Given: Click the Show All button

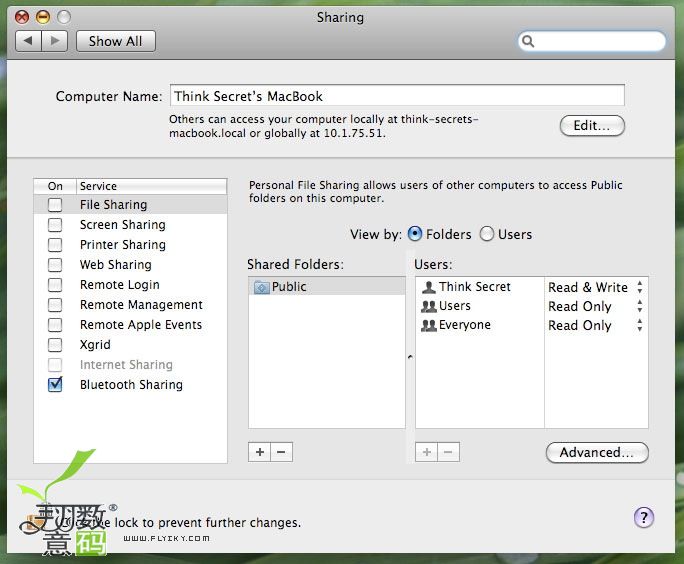Looking at the screenshot, I should 116,41.
